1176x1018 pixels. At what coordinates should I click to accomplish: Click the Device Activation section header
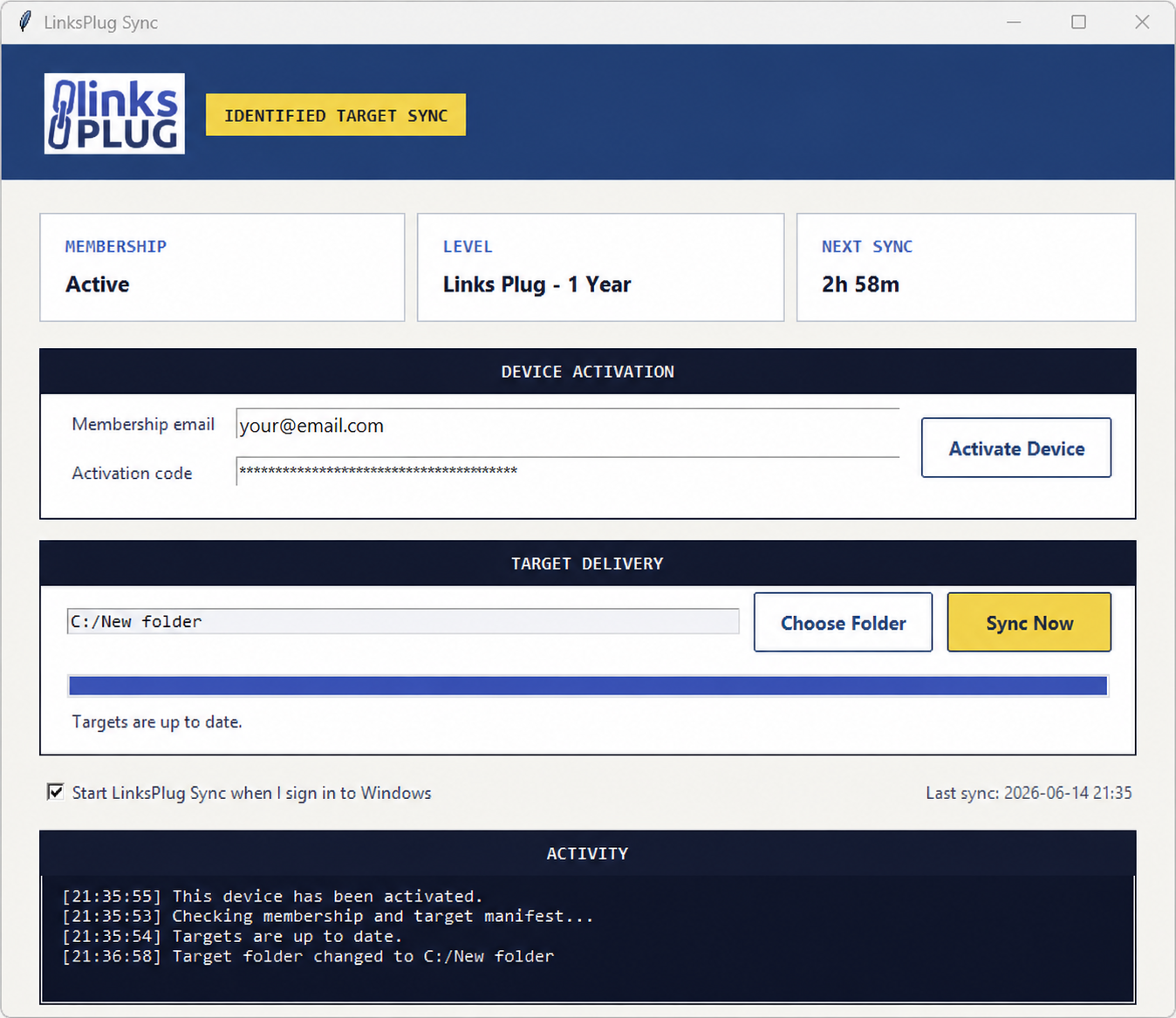click(x=588, y=372)
